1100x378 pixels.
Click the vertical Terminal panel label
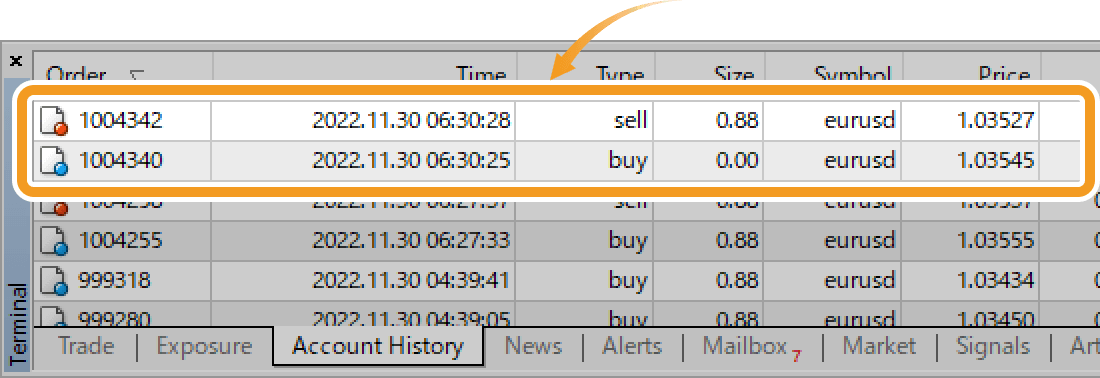18,325
